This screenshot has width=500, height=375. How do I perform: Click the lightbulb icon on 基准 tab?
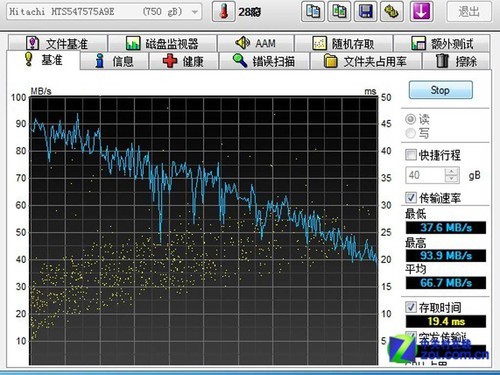click(x=29, y=59)
